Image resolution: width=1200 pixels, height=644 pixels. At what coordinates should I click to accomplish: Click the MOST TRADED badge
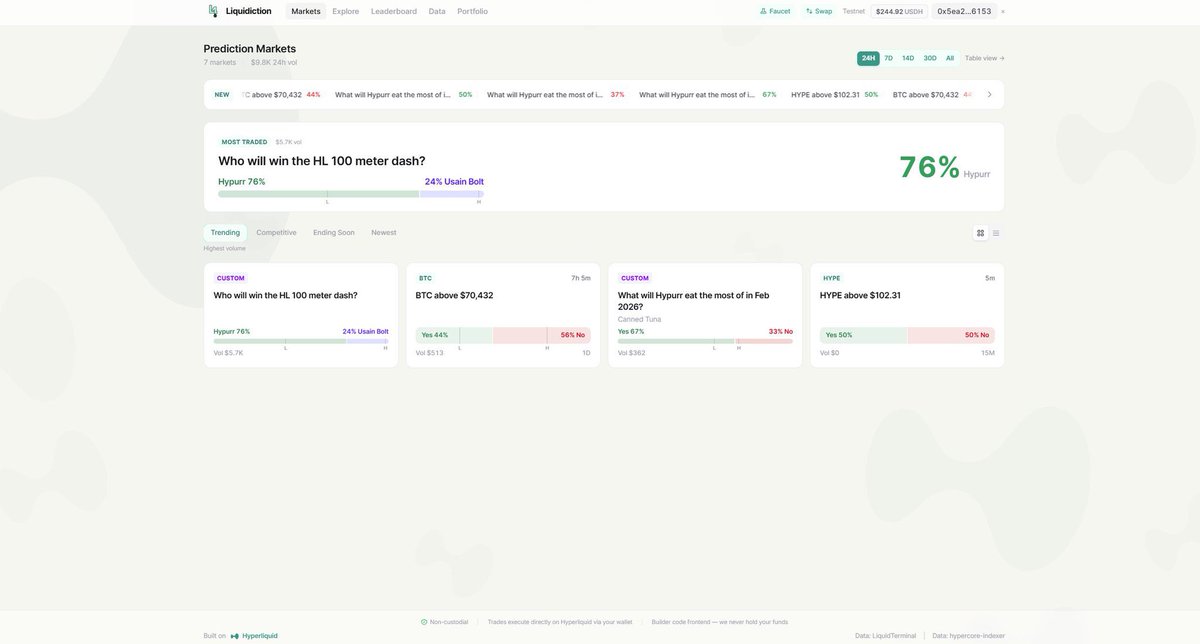tap(244, 142)
